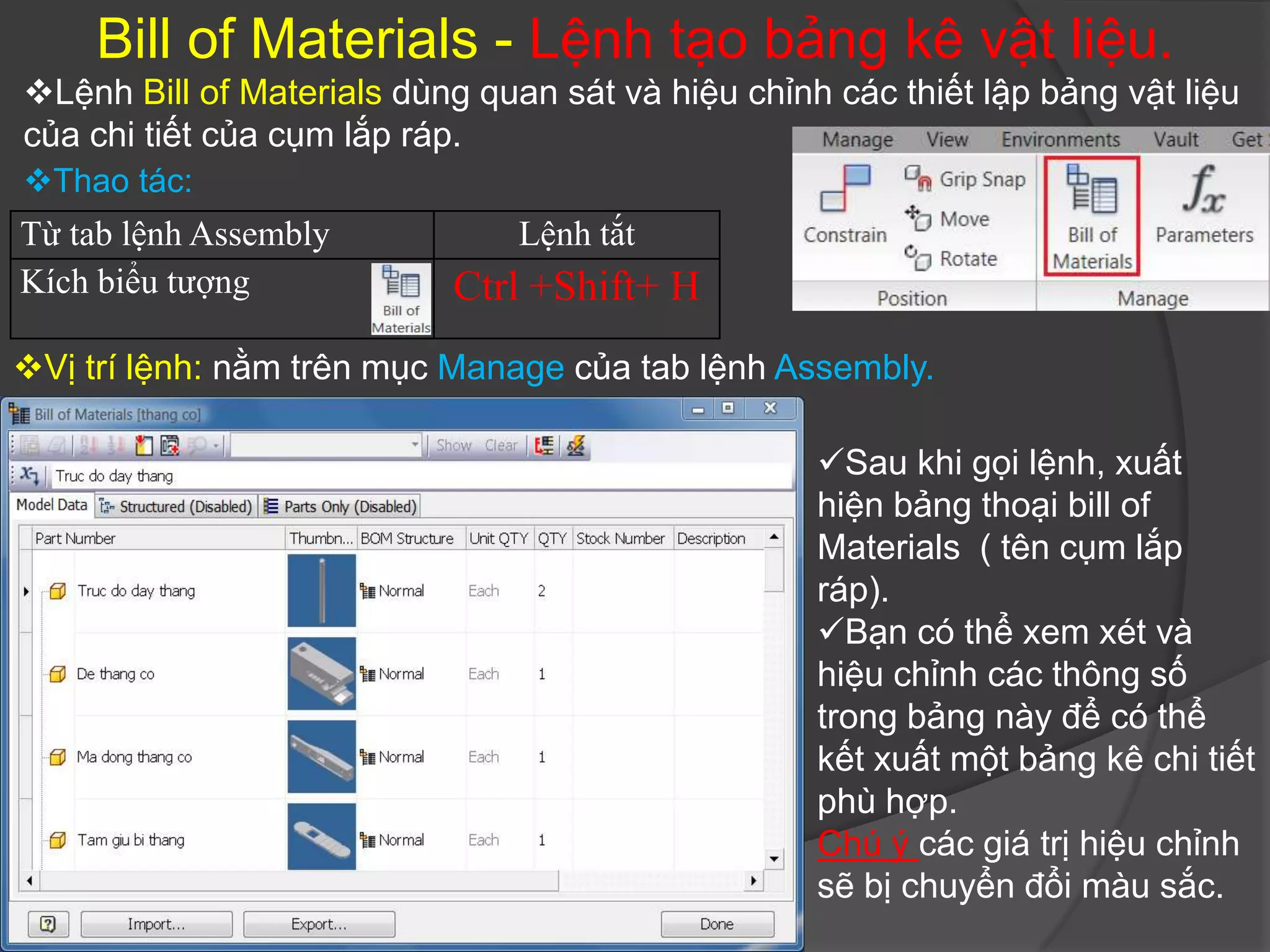Click the Export... button

[319, 924]
